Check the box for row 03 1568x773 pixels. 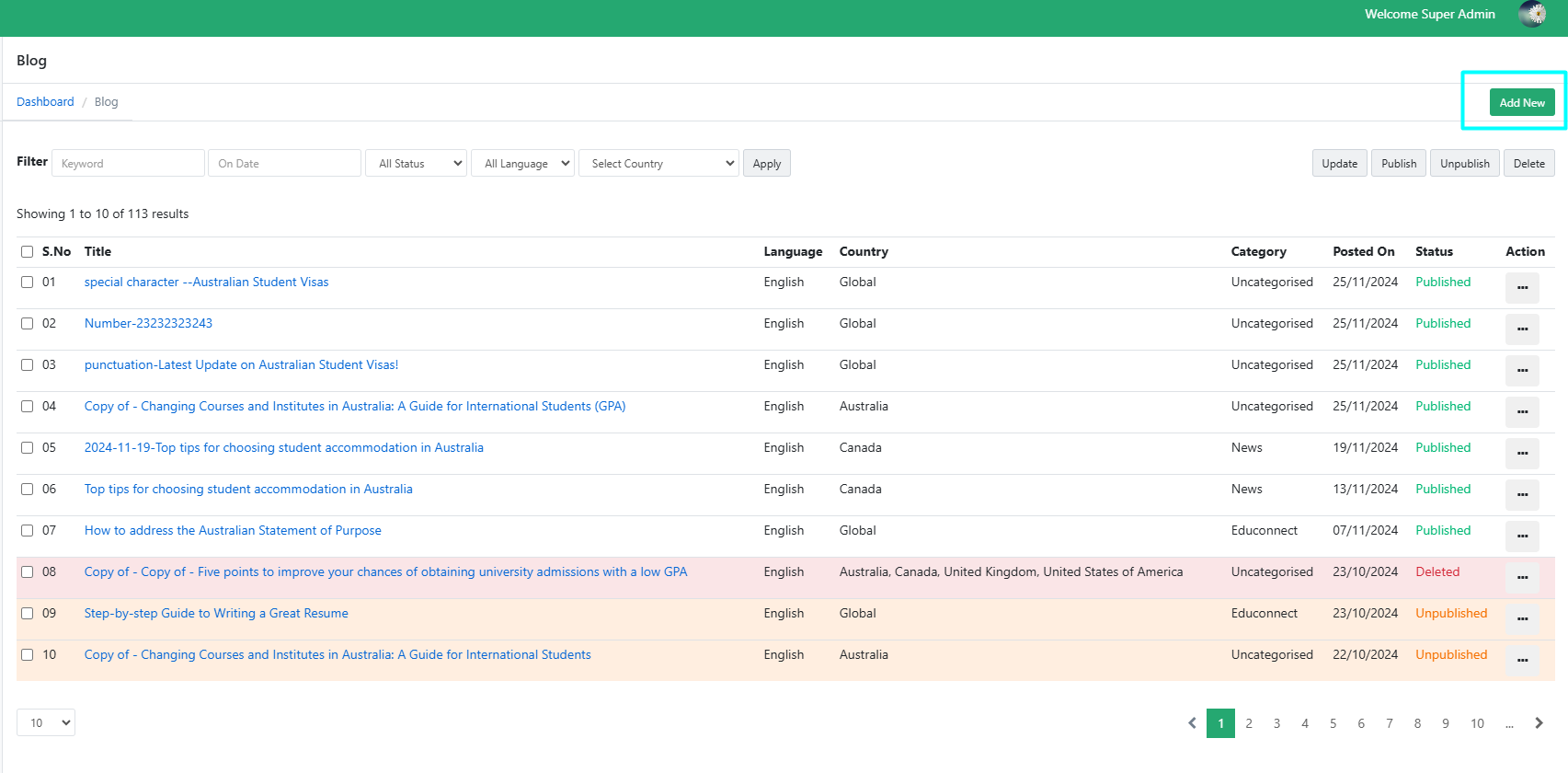tap(28, 365)
